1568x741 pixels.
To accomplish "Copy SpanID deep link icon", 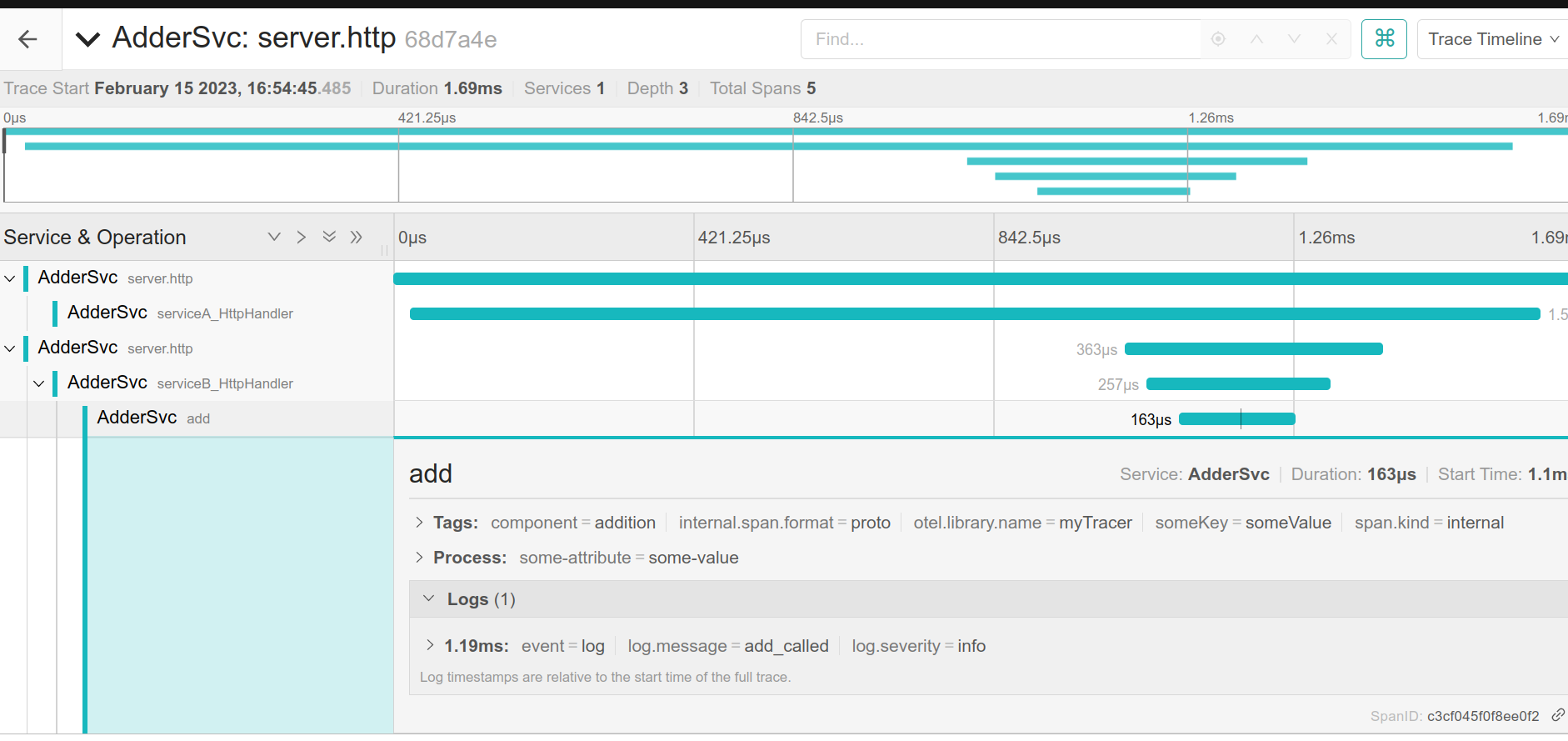I will pyautogui.click(x=1557, y=715).
